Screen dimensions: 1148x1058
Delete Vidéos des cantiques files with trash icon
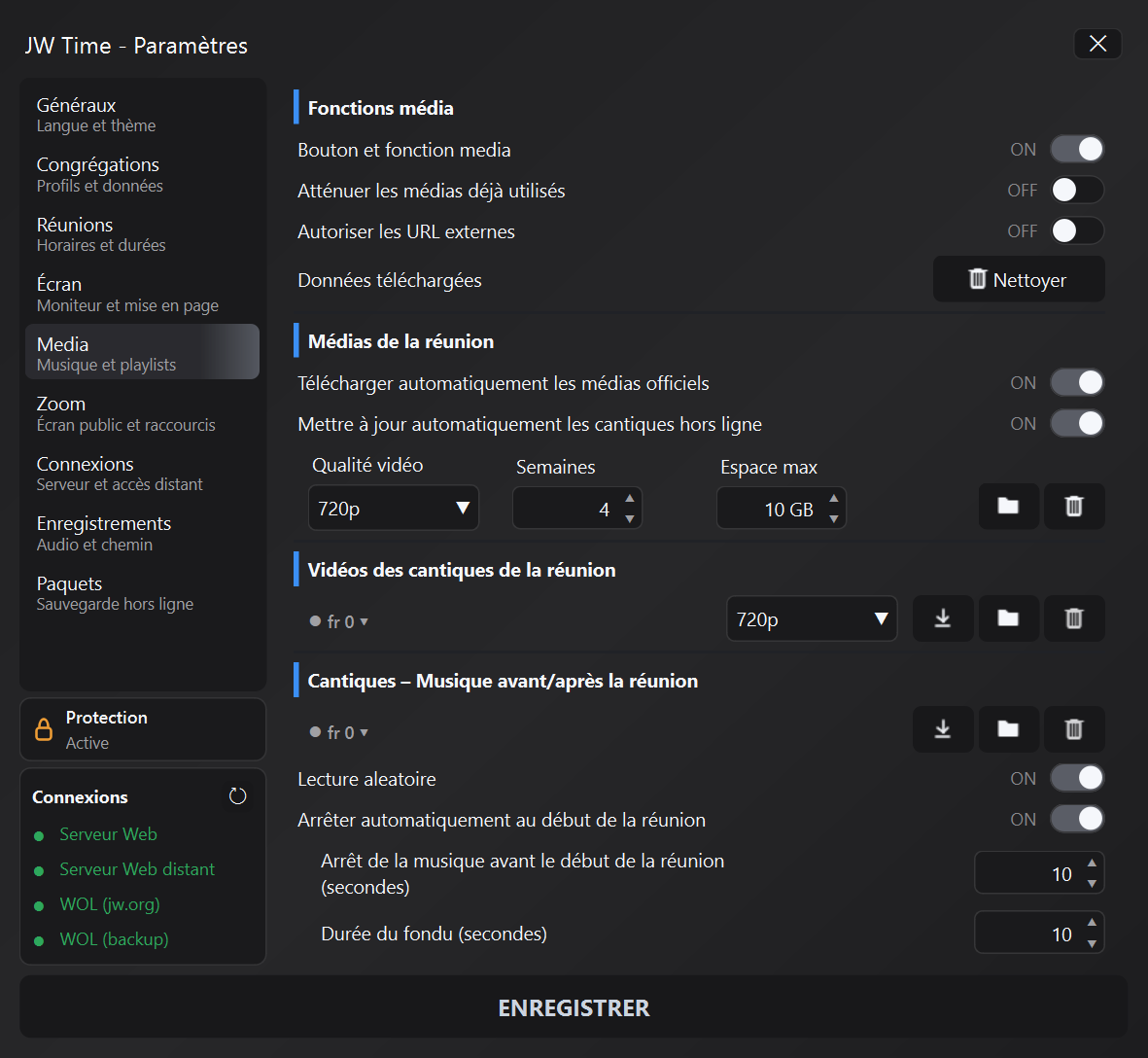[x=1074, y=618]
